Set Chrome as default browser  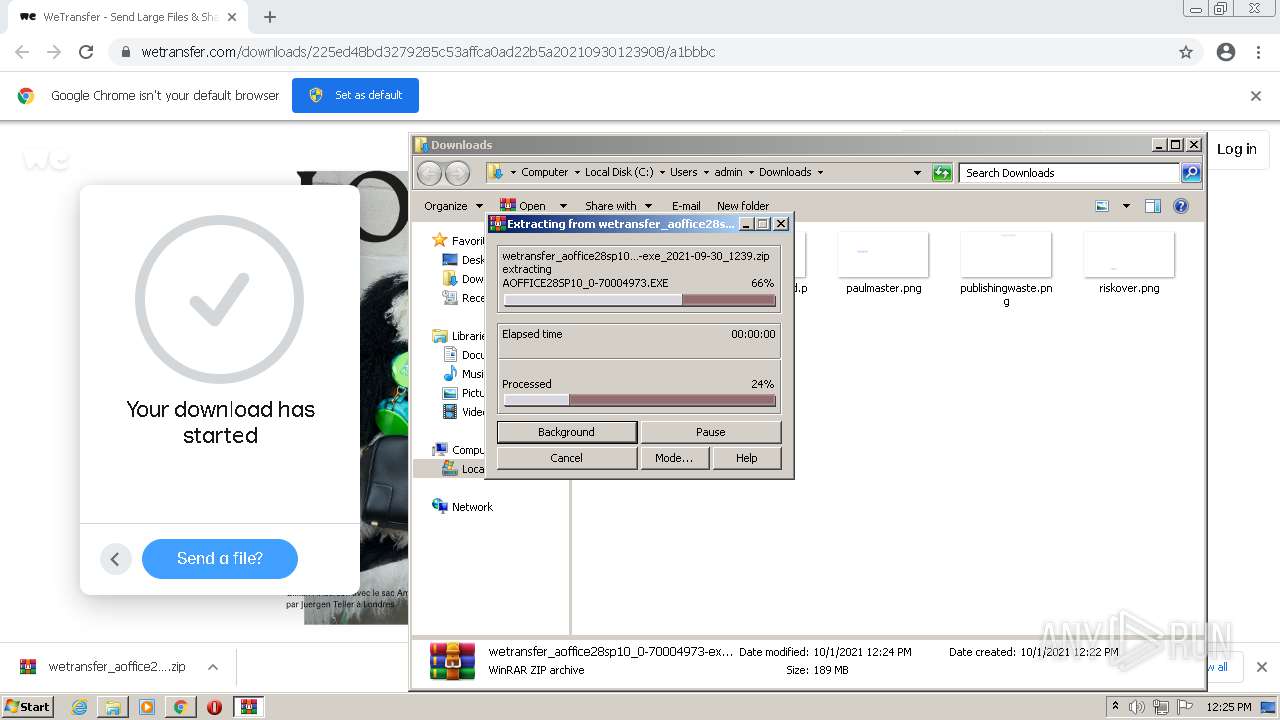point(355,95)
